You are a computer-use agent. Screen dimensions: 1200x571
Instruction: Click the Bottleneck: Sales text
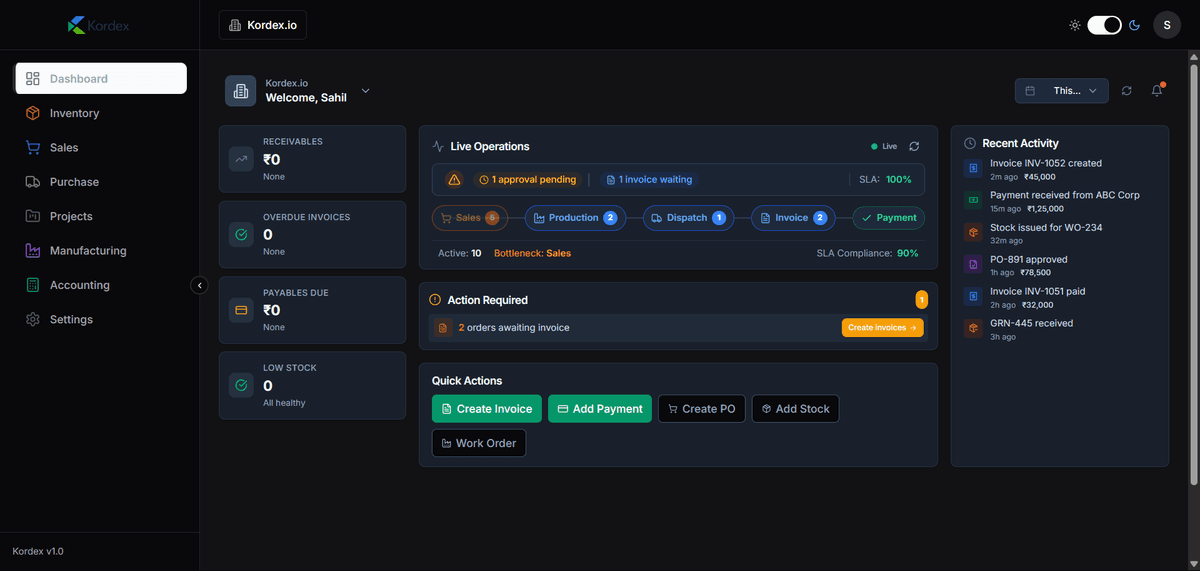[532, 253]
